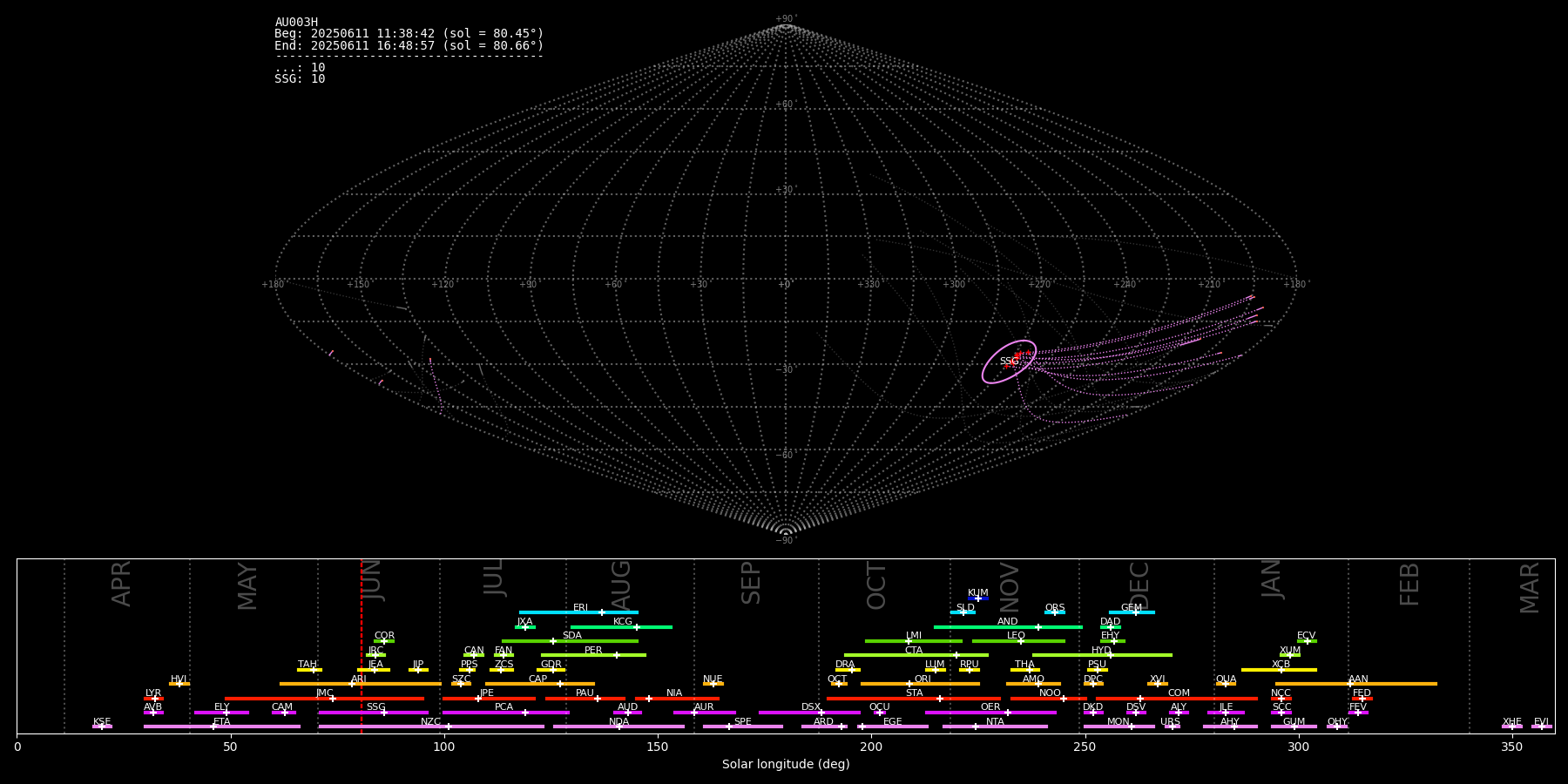1568x784 pixels.
Task: Click the NOV month label
Action: (1009, 587)
